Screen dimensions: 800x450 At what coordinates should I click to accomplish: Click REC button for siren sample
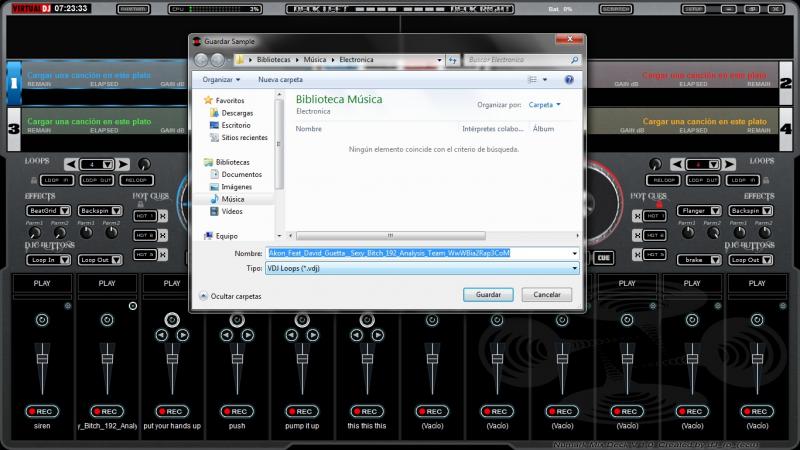(42, 411)
